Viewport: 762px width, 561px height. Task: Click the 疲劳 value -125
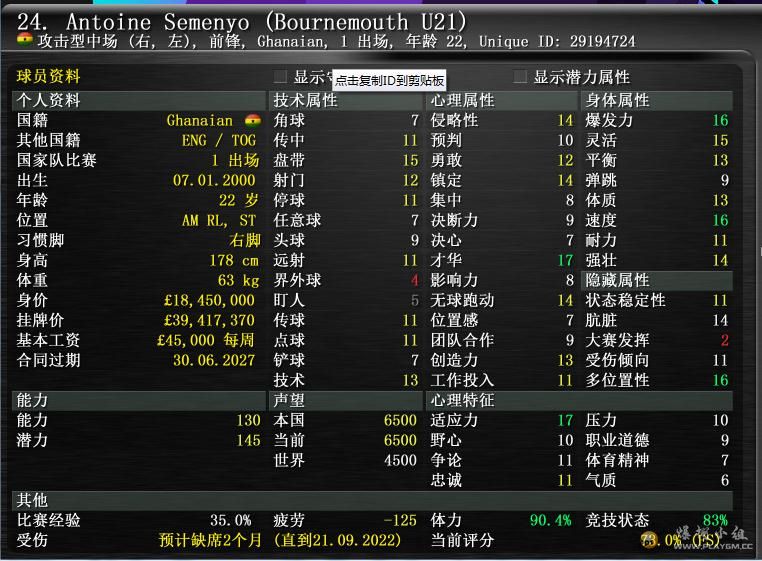pyautogui.click(x=400, y=520)
